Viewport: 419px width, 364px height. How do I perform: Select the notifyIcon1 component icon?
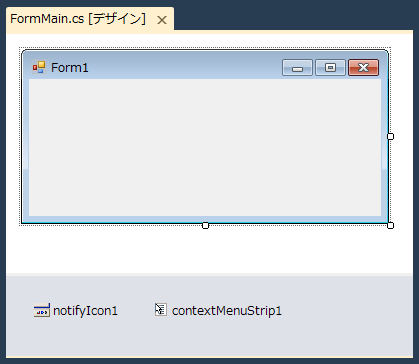click(42, 310)
